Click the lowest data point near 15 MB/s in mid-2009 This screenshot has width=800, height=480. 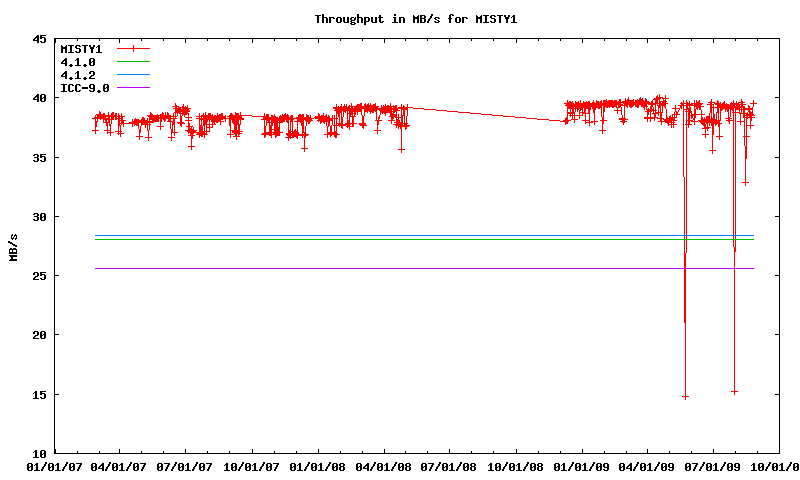click(x=685, y=396)
